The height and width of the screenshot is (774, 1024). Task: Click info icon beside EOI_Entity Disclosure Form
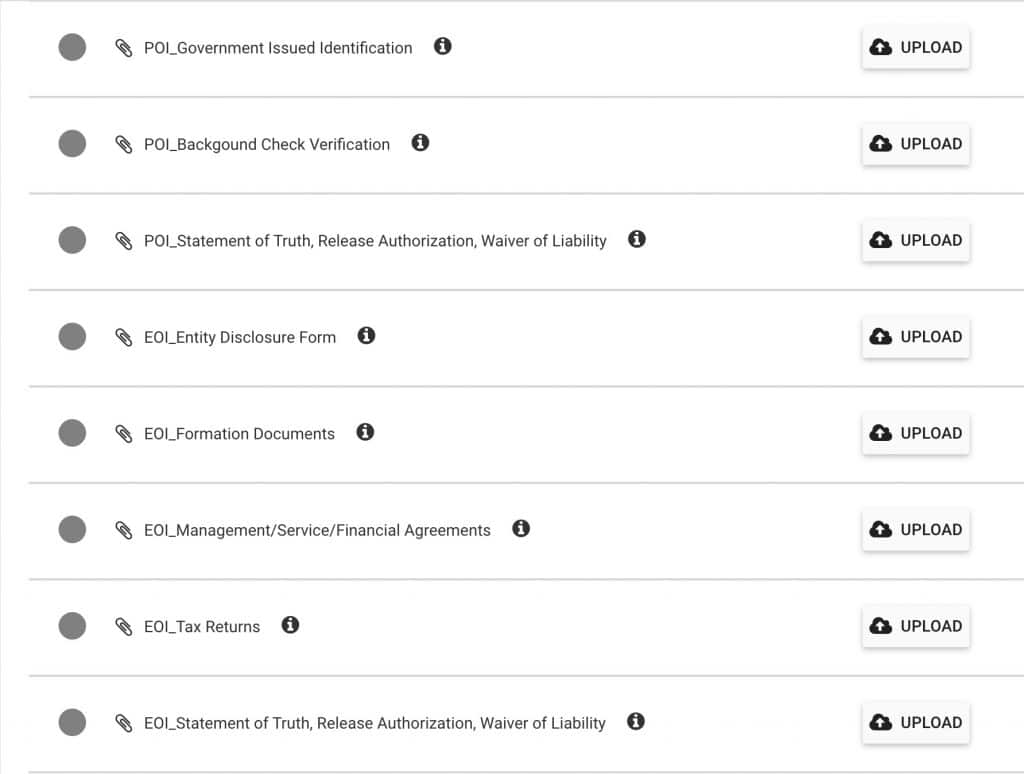366,336
